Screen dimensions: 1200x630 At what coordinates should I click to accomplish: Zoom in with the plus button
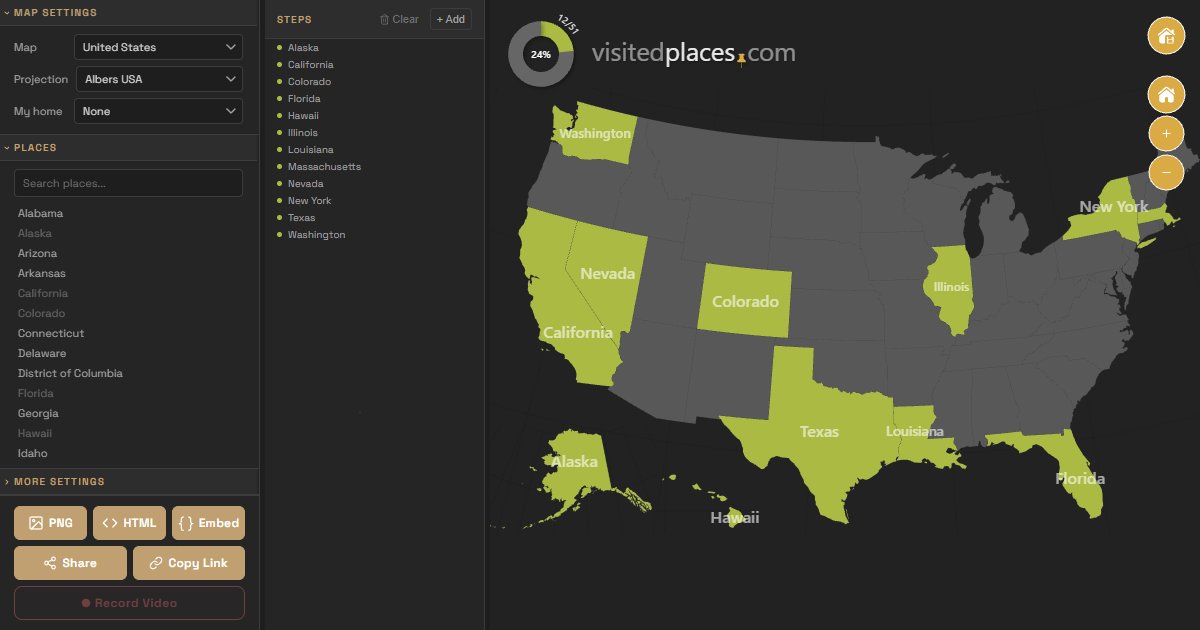[x=1165, y=133]
